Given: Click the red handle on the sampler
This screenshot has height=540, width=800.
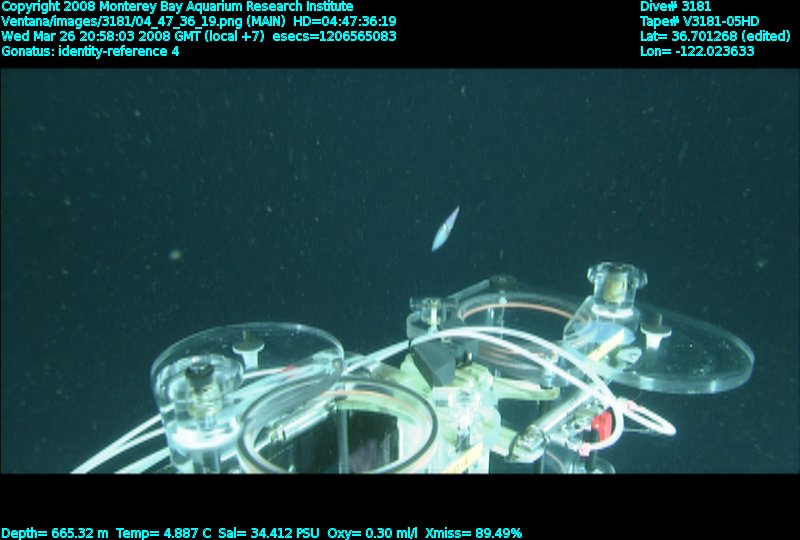Looking at the screenshot, I should (x=600, y=425).
